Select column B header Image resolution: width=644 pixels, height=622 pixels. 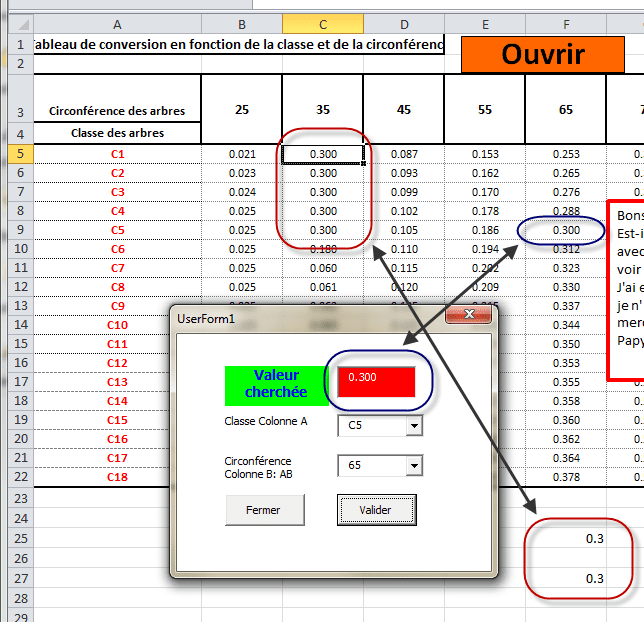(x=242, y=24)
